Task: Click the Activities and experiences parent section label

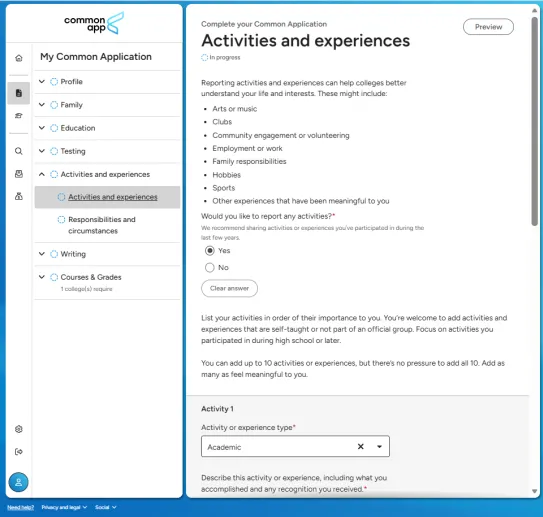Action: pos(105,175)
